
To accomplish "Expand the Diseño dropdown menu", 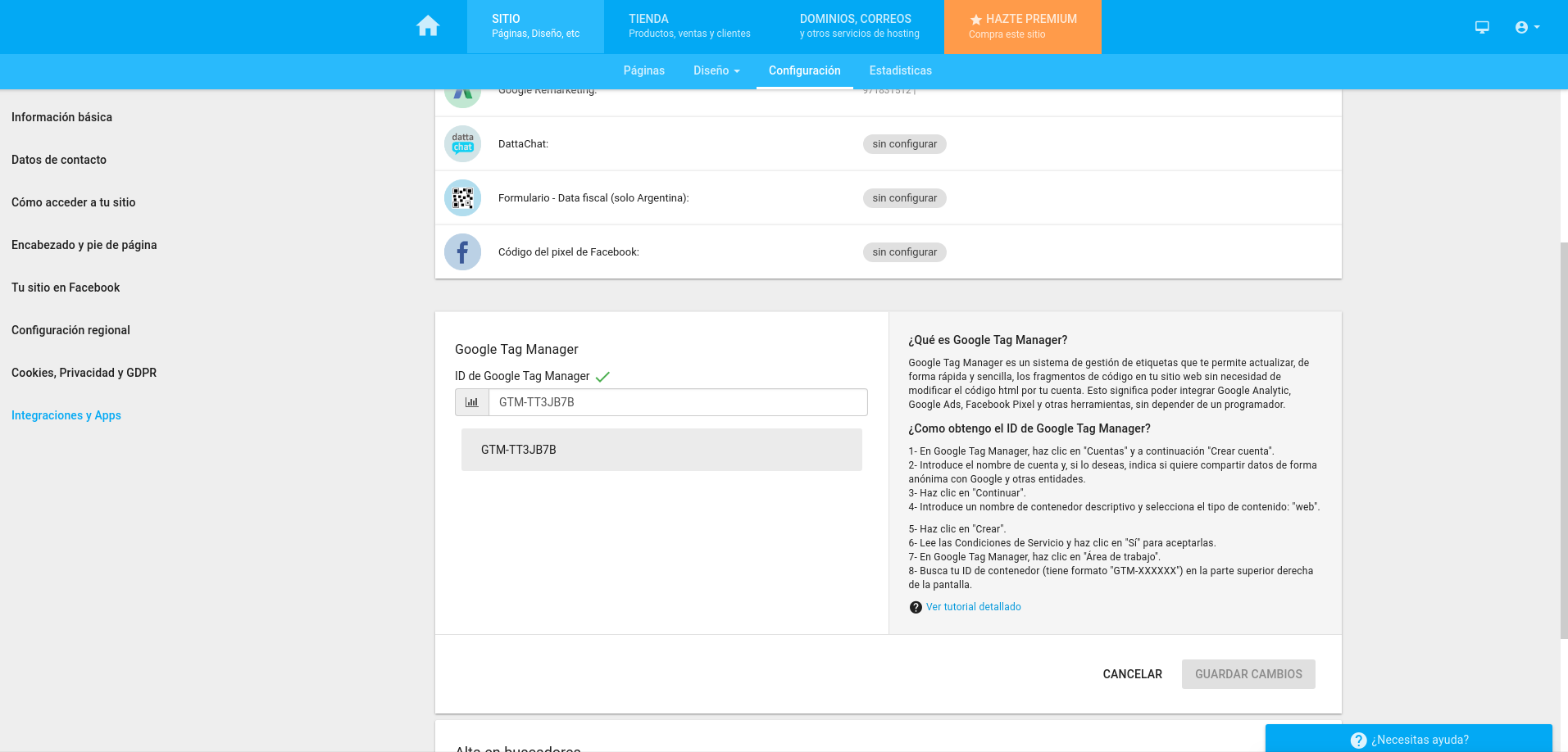I will [716, 70].
